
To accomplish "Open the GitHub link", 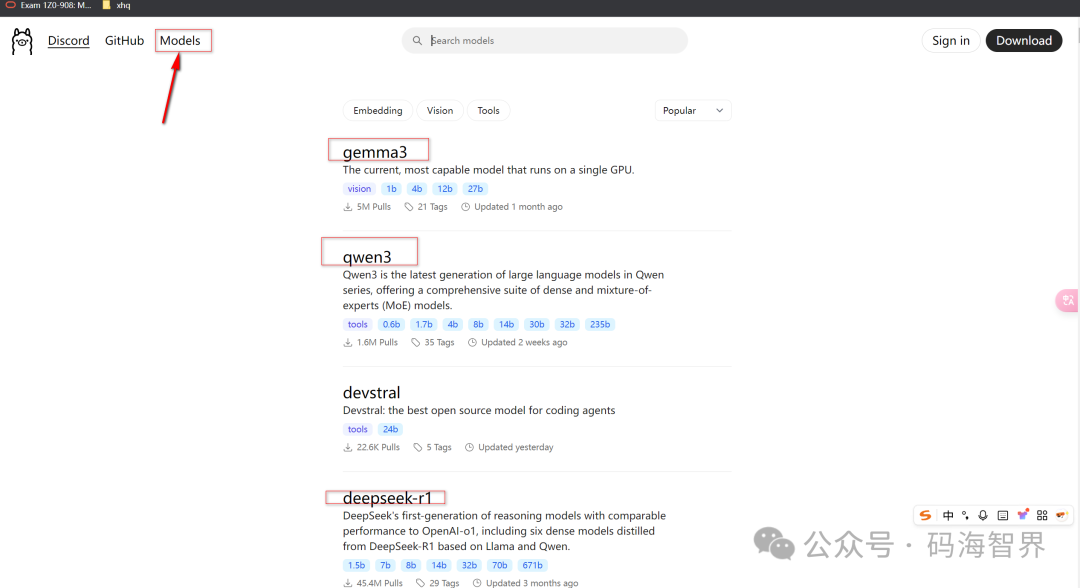I will click(124, 41).
